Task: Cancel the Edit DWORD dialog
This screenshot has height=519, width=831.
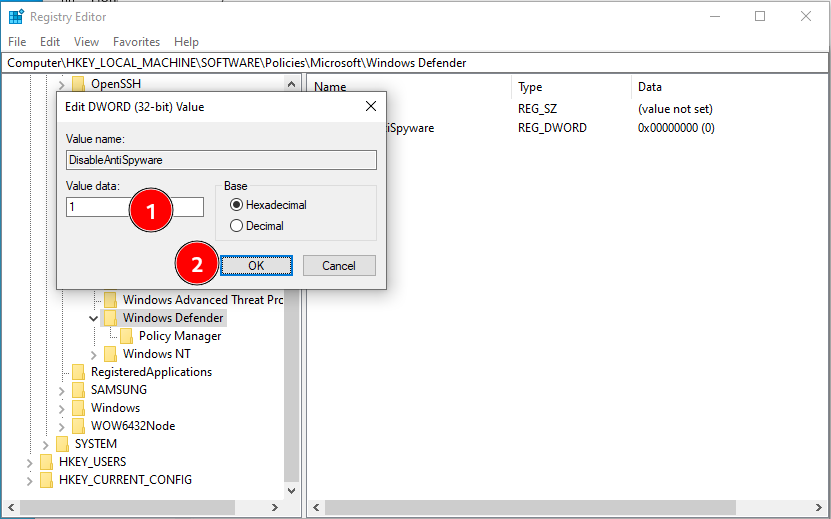Action: tap(338, 265)
